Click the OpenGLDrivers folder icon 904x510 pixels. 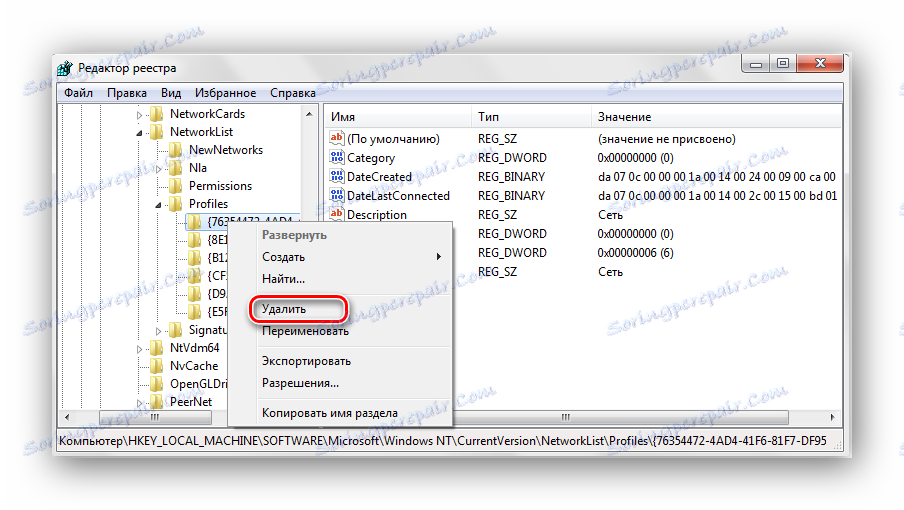coord(156,384)
